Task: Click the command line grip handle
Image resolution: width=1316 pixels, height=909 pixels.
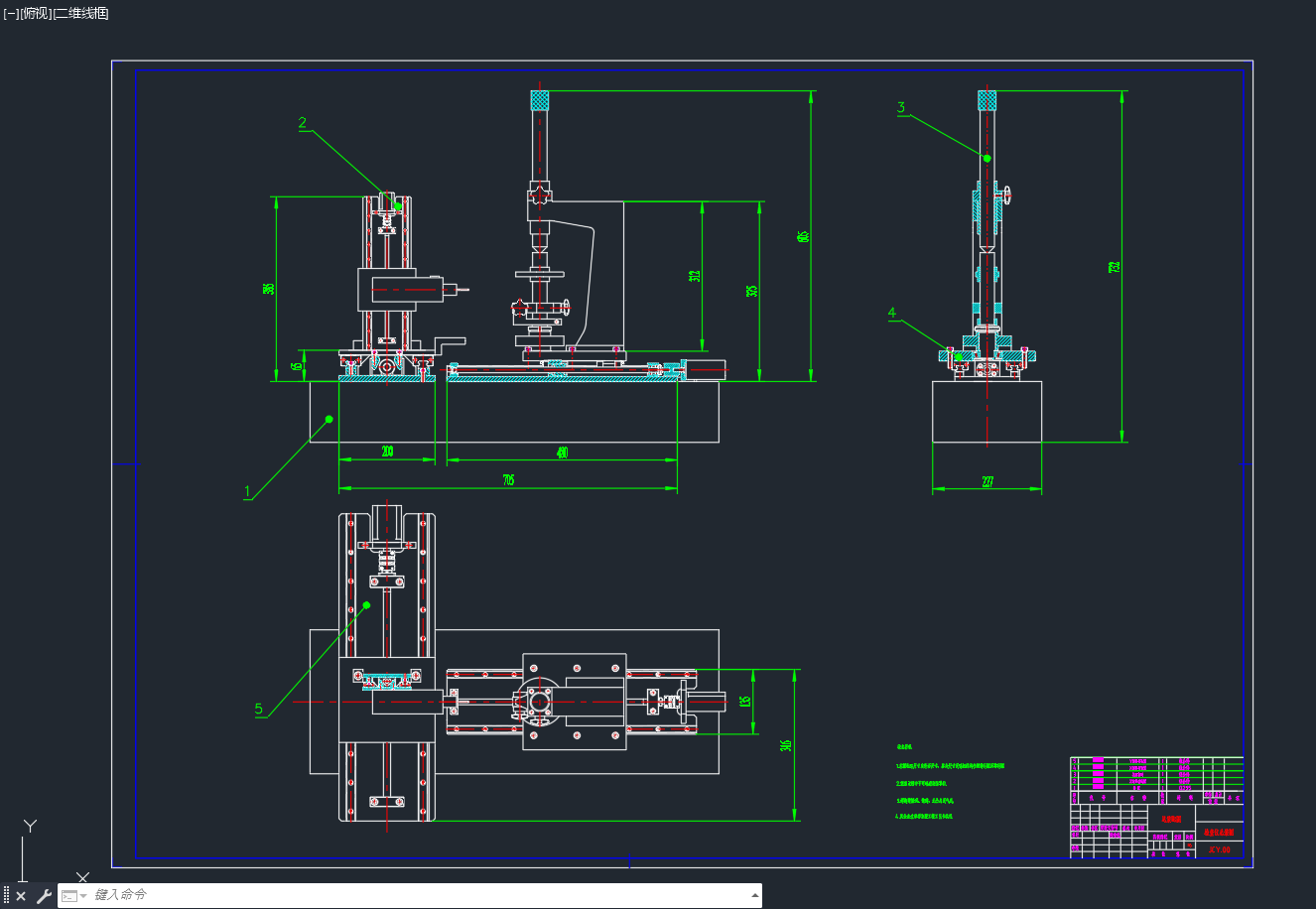Action: click(x=6, y=896)
